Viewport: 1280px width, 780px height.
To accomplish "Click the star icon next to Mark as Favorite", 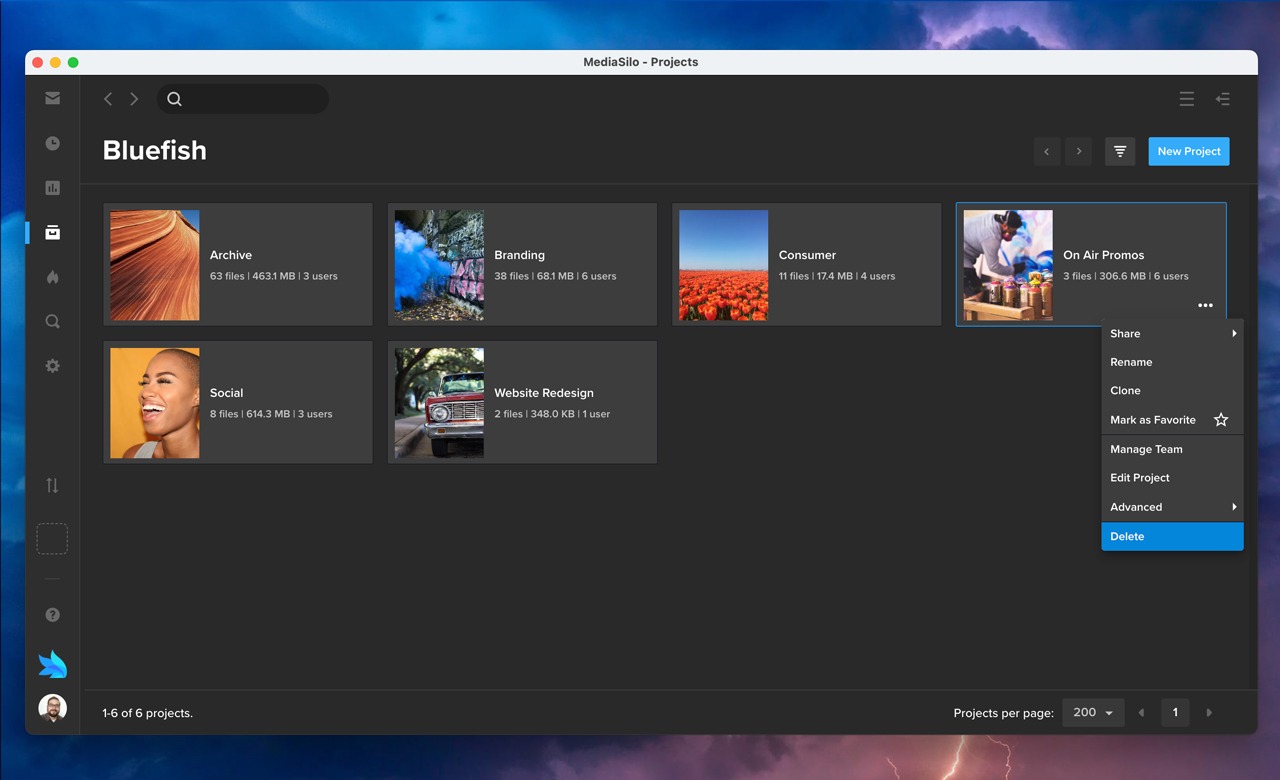I will coord(1221,420).
